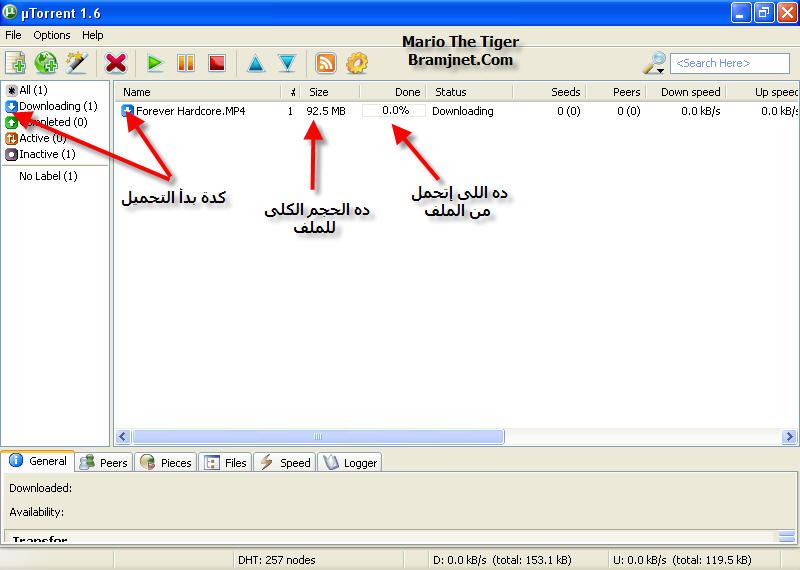
Task: Sort by Down speed column header
Action: coord(687,92)
